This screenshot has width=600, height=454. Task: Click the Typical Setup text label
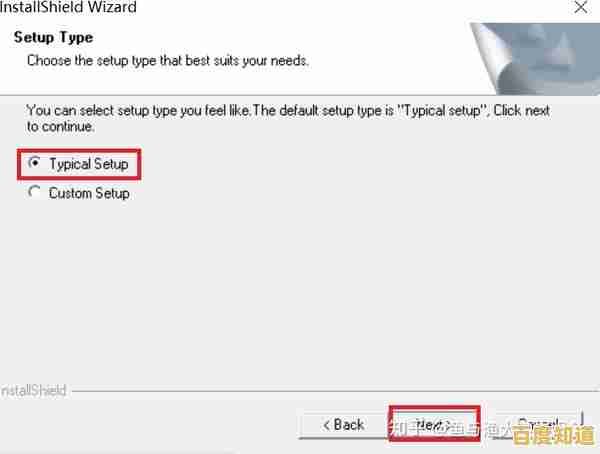pyautogui.click(x=89, y=164)
